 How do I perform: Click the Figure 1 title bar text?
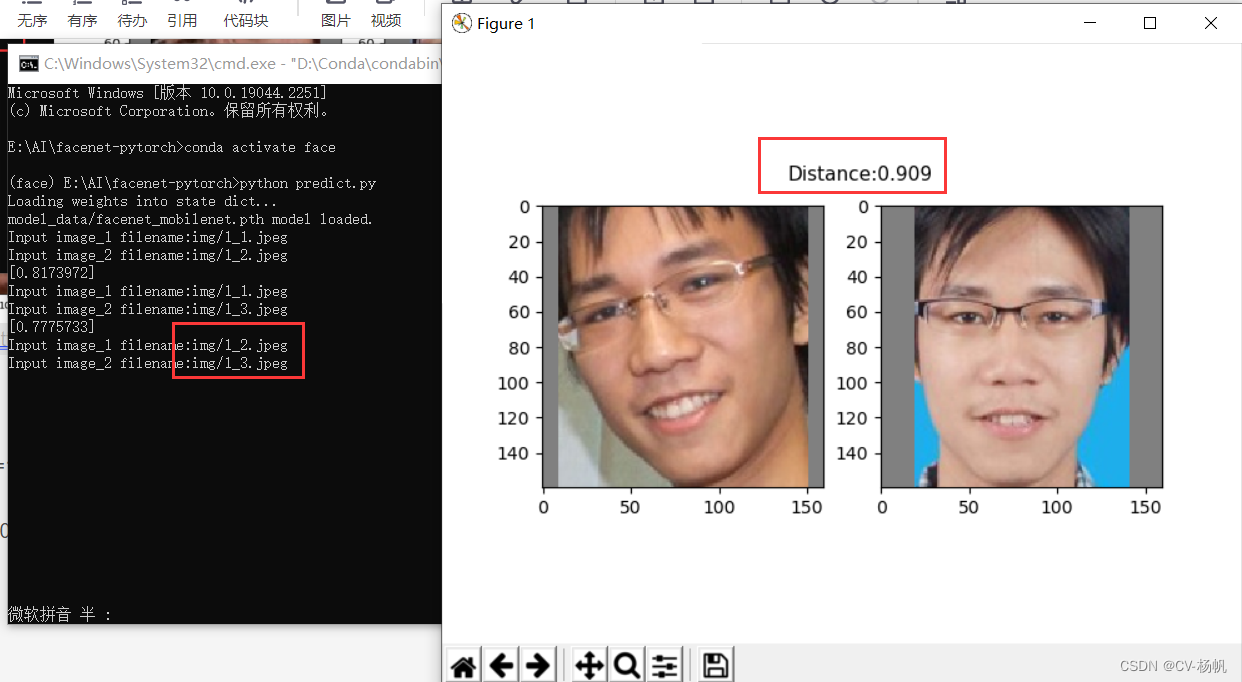click(506, 24)
